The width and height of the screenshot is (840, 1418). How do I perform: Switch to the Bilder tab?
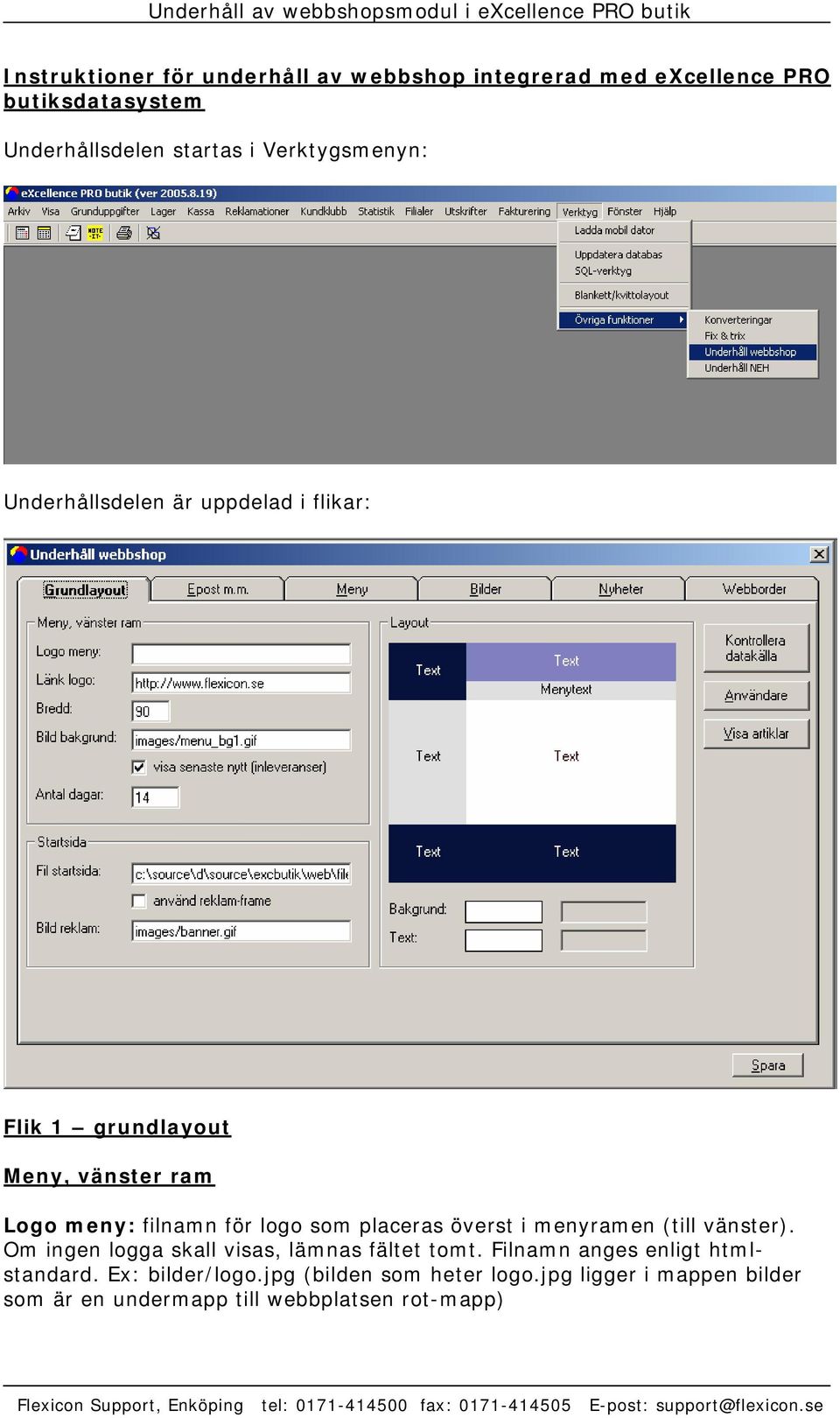point(486,589)
